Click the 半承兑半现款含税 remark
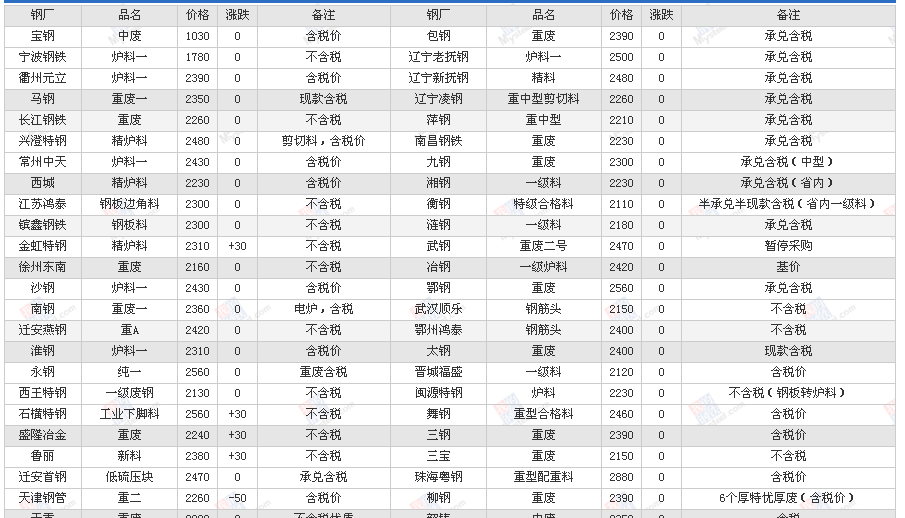 788,204
